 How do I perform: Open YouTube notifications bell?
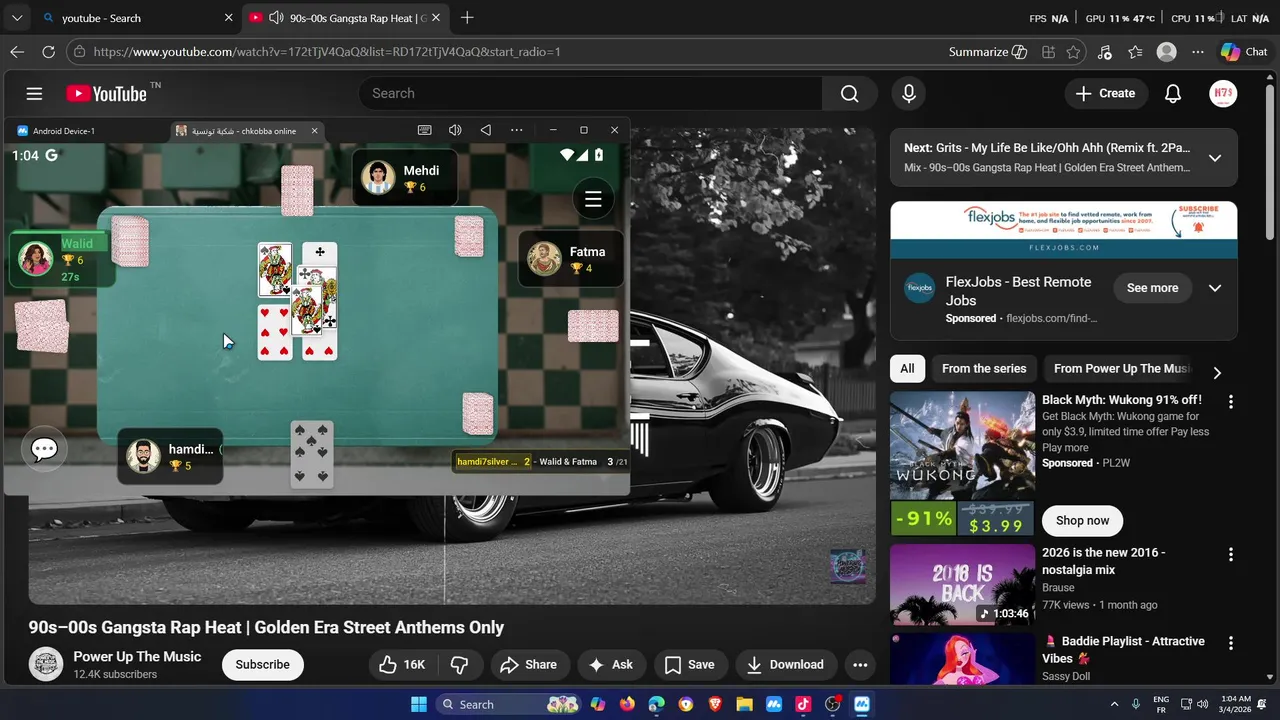pyautogui.click(x=1173, y=93)
